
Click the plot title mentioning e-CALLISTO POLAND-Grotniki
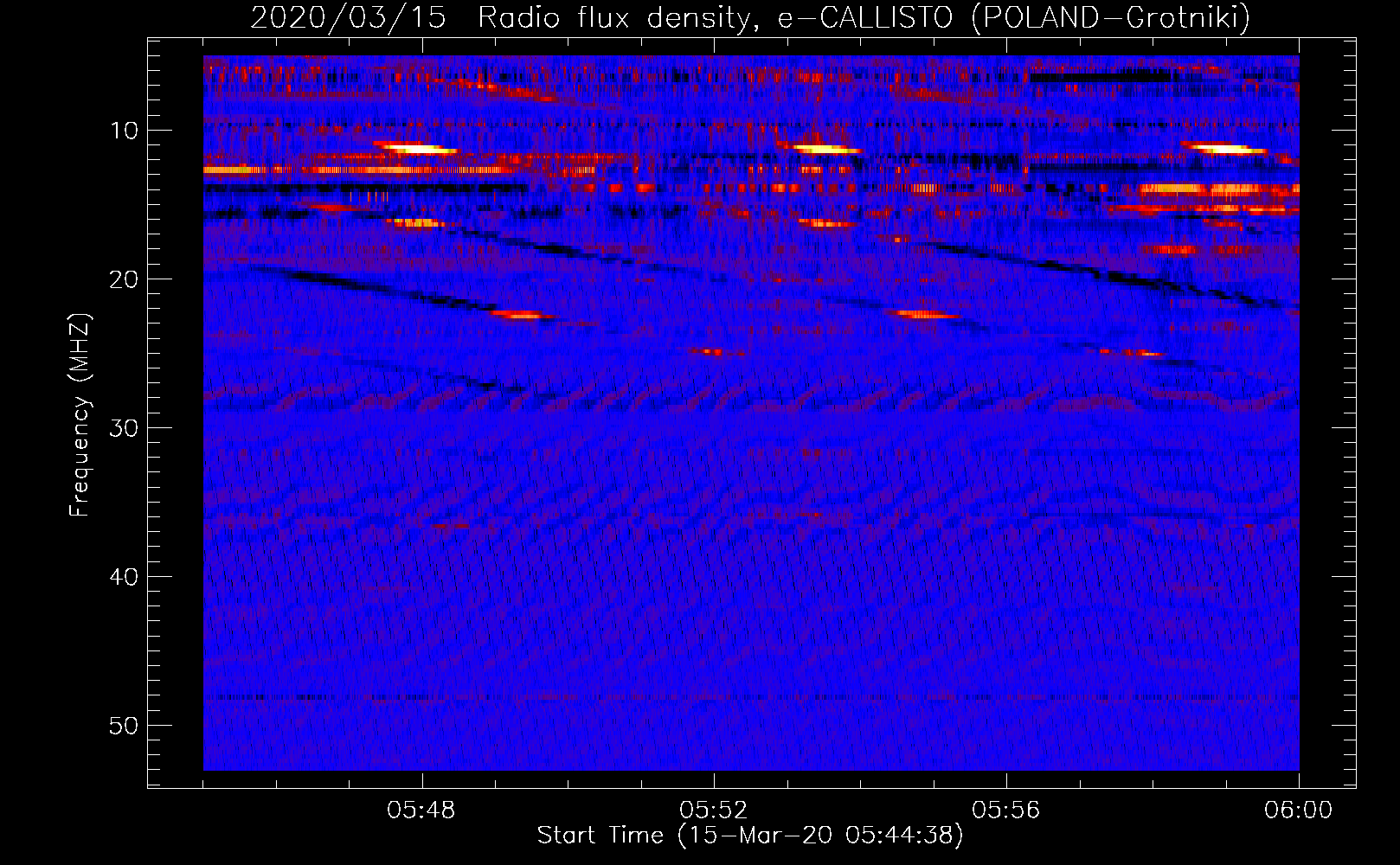click(750, 17)
